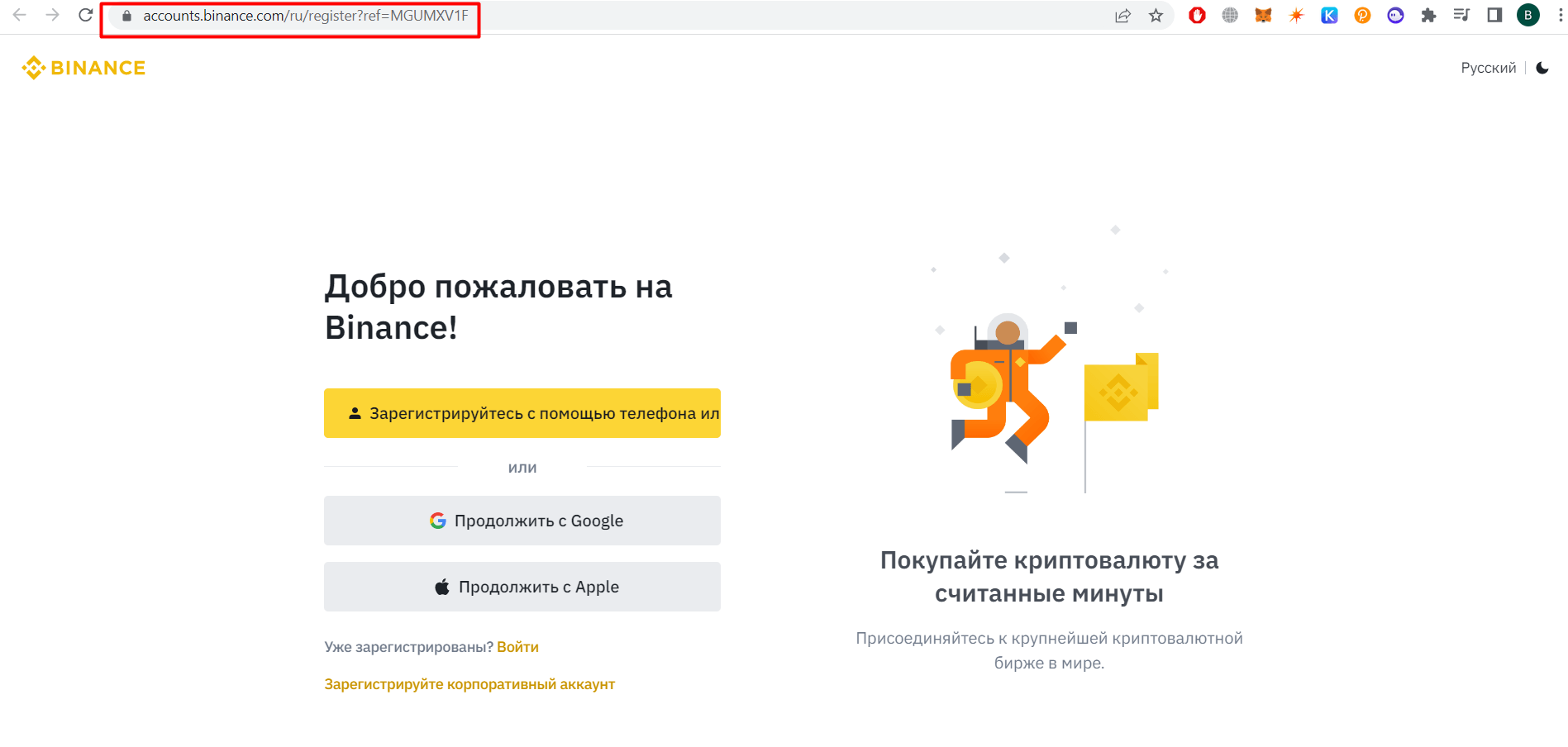Toggle dark mode with moon icon
This screenshot has height=747, width=1568.
tap(1542, 68)
